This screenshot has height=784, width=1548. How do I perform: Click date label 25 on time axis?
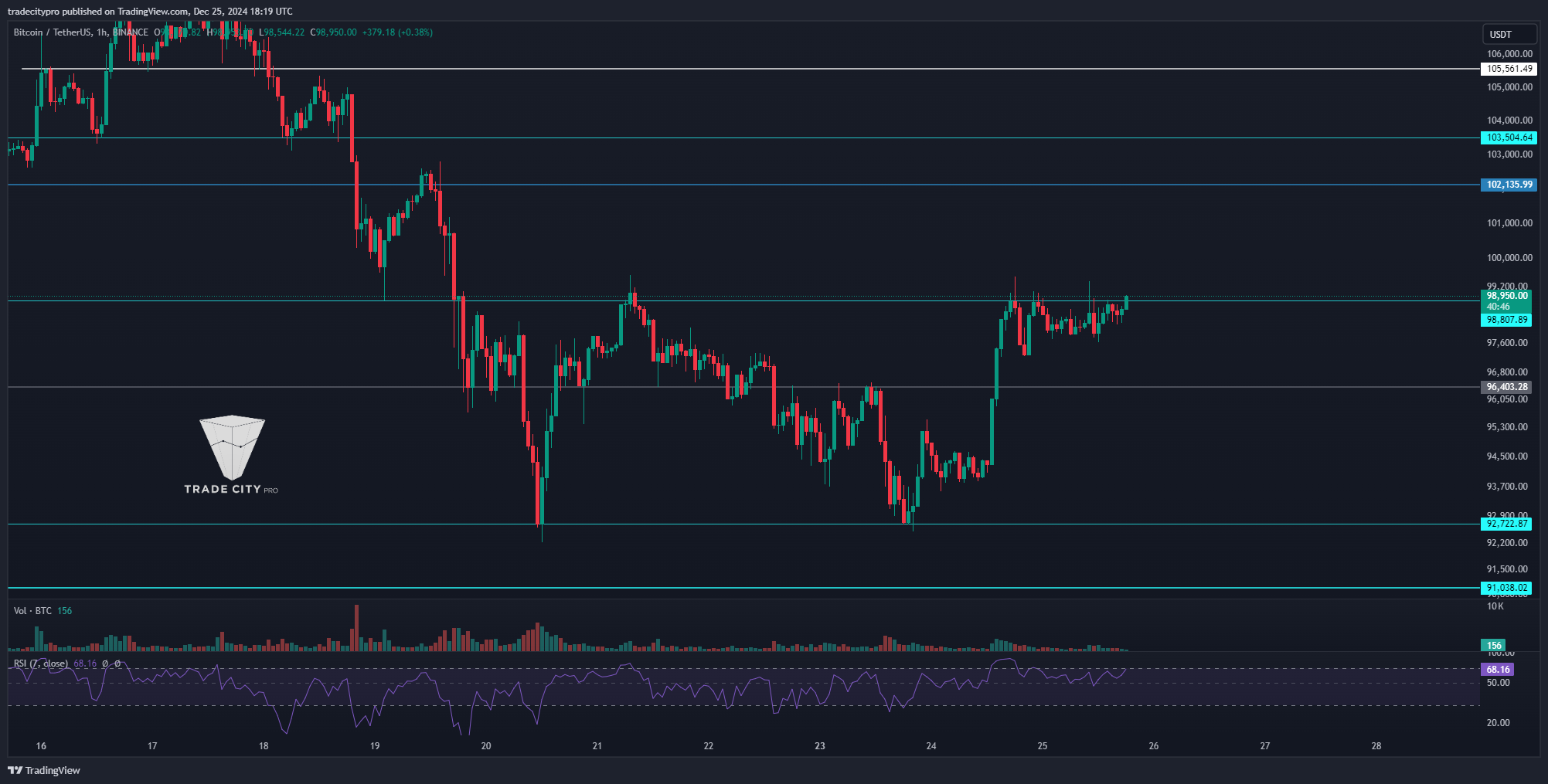(1043, 746)
